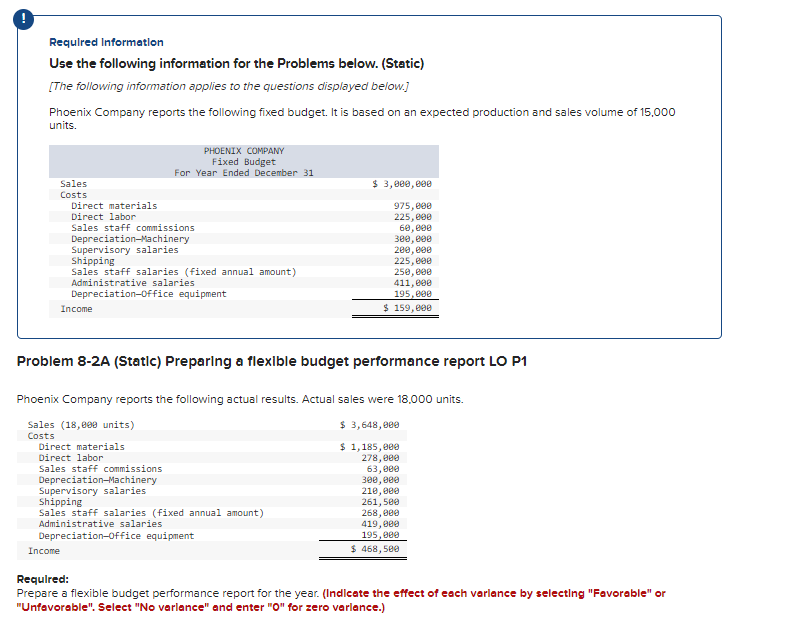Click fixed budget Supervisory salaries 200,000

(413, 250)
